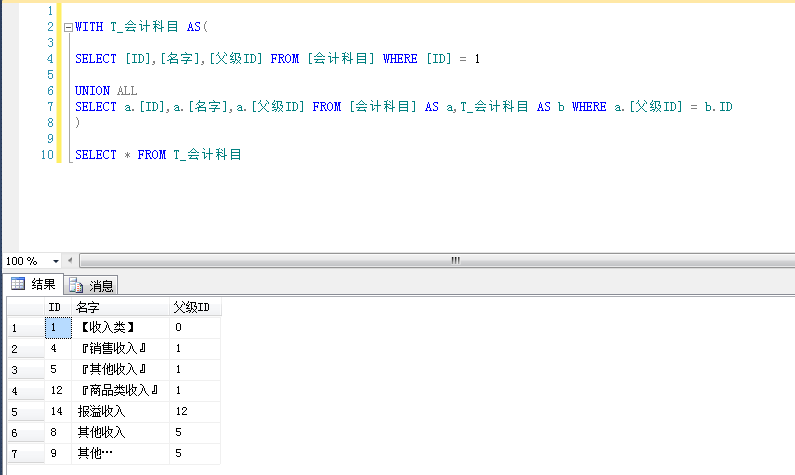Viewport: 795px width, 475px height.
Task: Select ID cell 12 in row 4
Action: click(58, 390)
